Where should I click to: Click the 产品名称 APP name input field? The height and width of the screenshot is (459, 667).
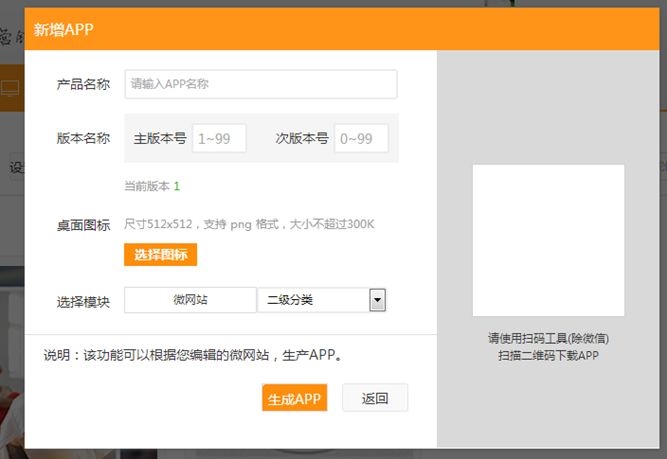pos(260,85)
